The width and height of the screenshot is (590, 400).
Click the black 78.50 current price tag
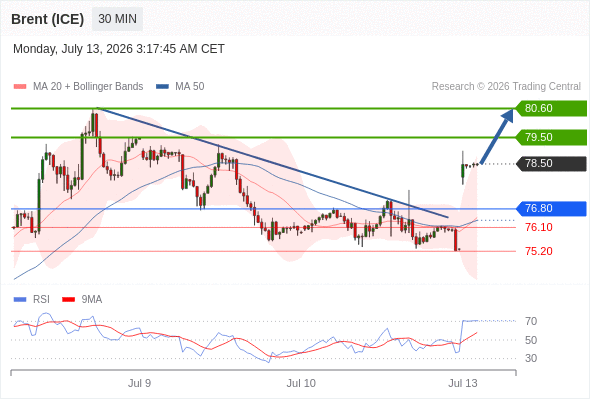click(x=551, y=164)
